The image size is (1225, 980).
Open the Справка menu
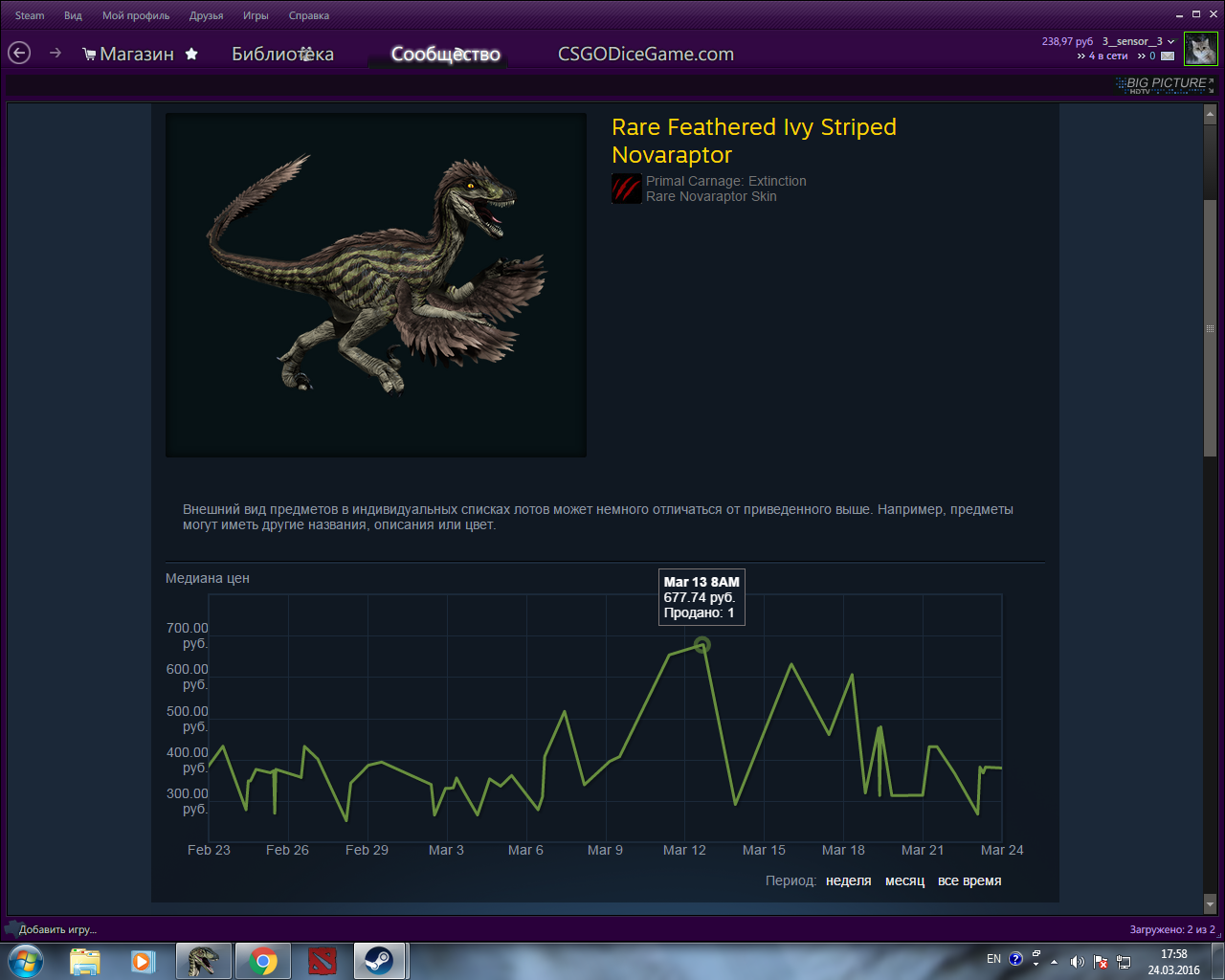[x=309, y=15]
